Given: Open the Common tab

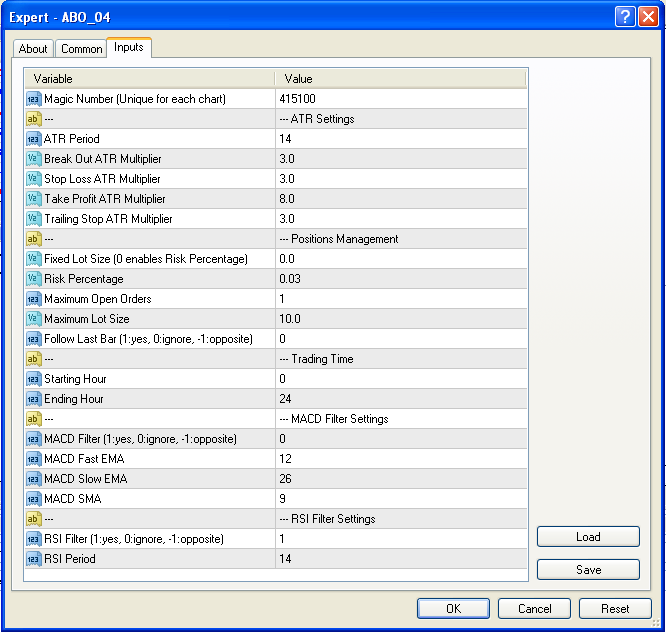Looking at the screenshot, I should click(x=81, y=49).
